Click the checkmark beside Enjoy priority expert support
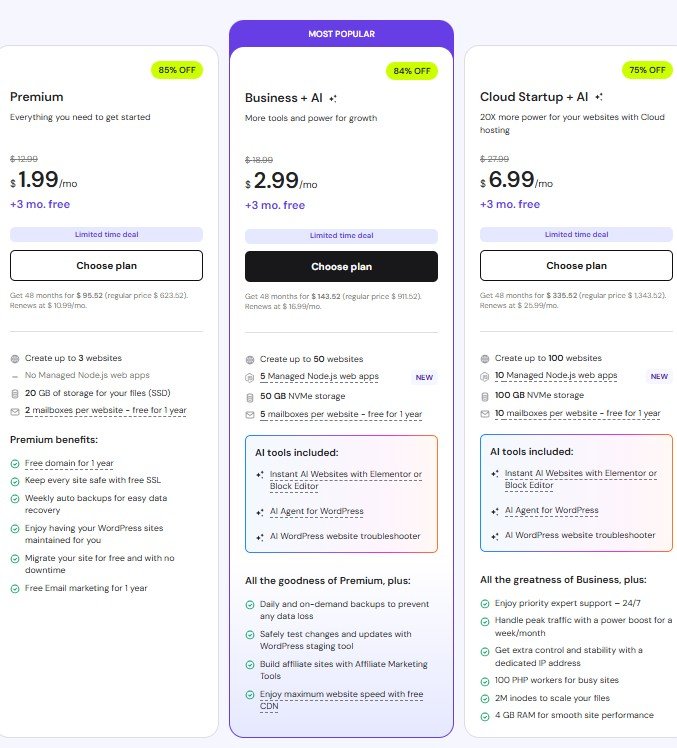 click(x=485, y=604)
